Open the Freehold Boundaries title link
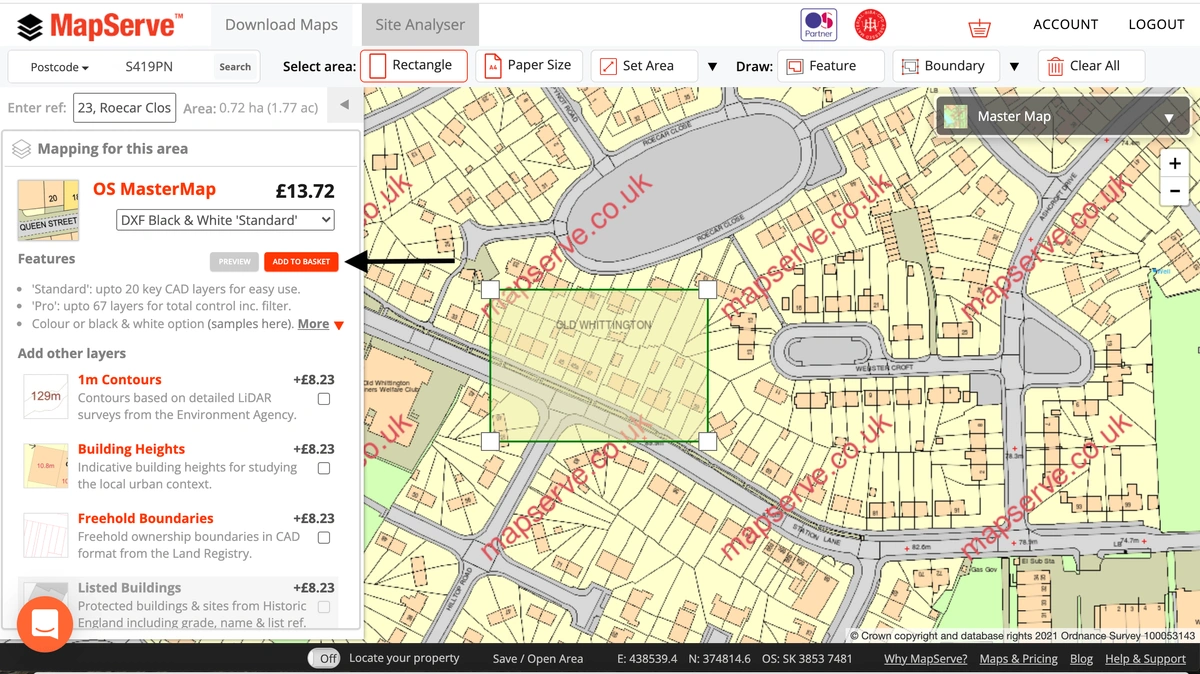This screenshot has height=674, width=1200. pyautogui.click(x=145, y=518)
